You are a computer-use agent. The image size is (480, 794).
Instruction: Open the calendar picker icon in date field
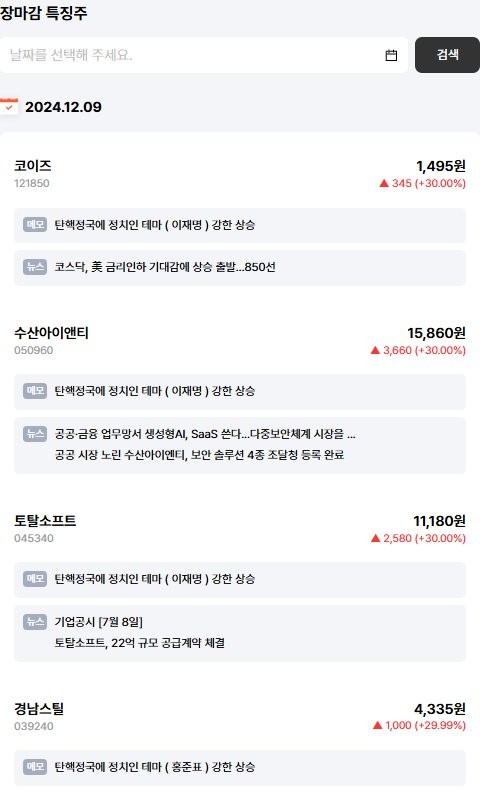pos(391,55)
